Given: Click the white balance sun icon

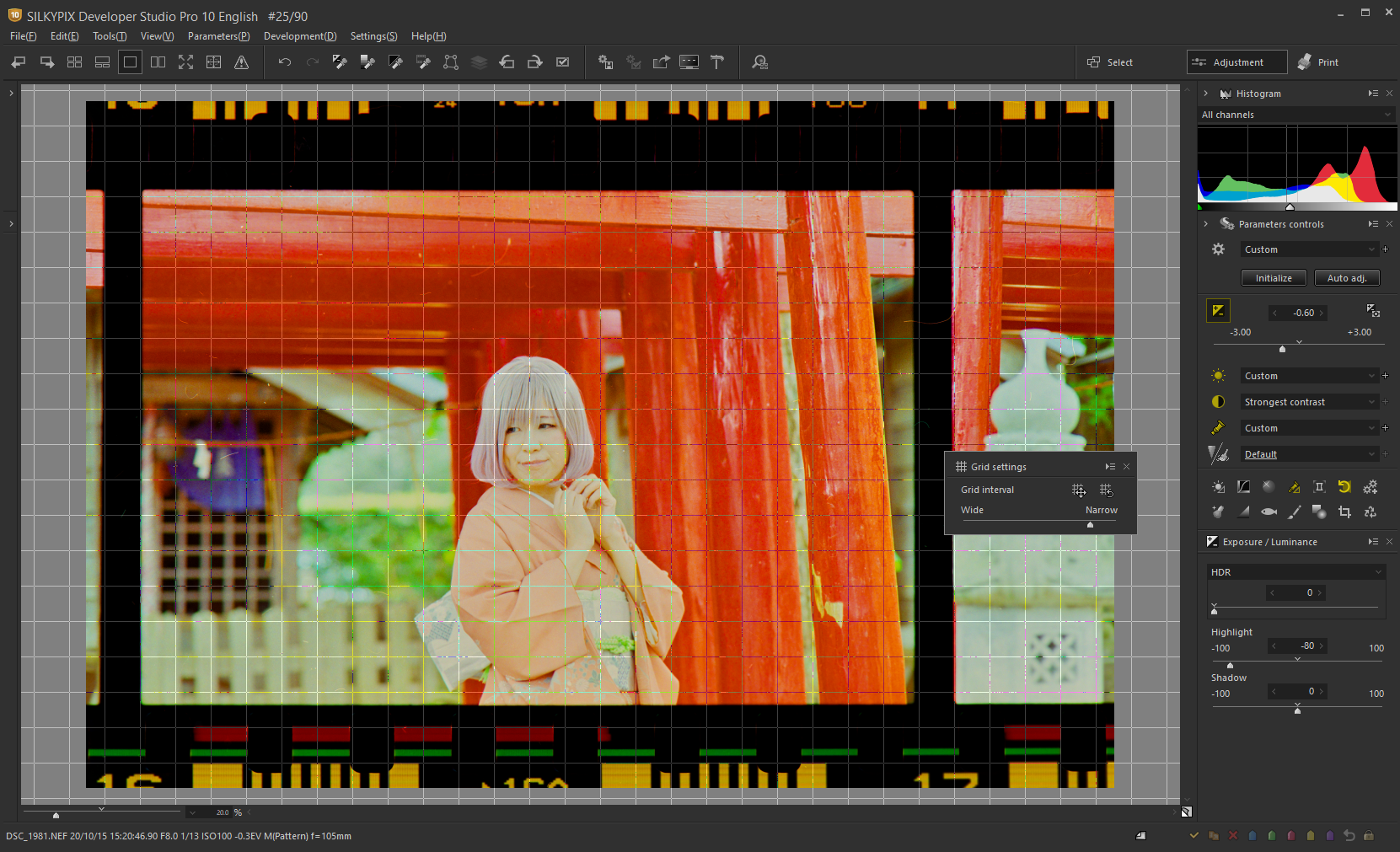Looking at the screenshot, I should click(1218, 376).
